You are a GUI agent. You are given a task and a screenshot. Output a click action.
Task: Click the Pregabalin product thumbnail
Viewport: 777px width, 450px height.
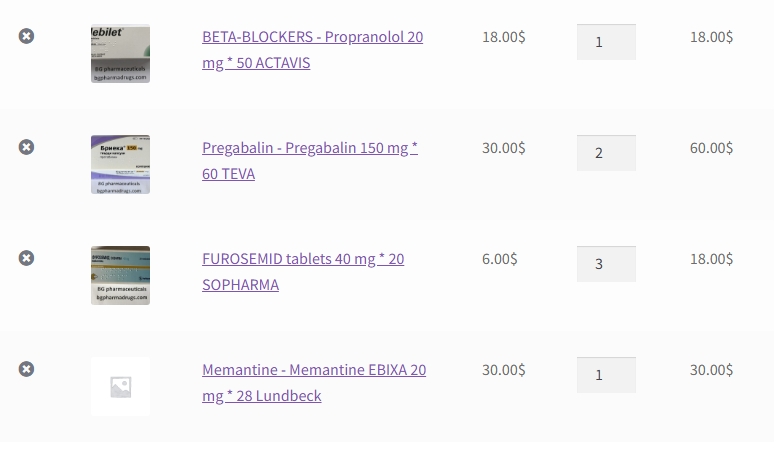120,165
